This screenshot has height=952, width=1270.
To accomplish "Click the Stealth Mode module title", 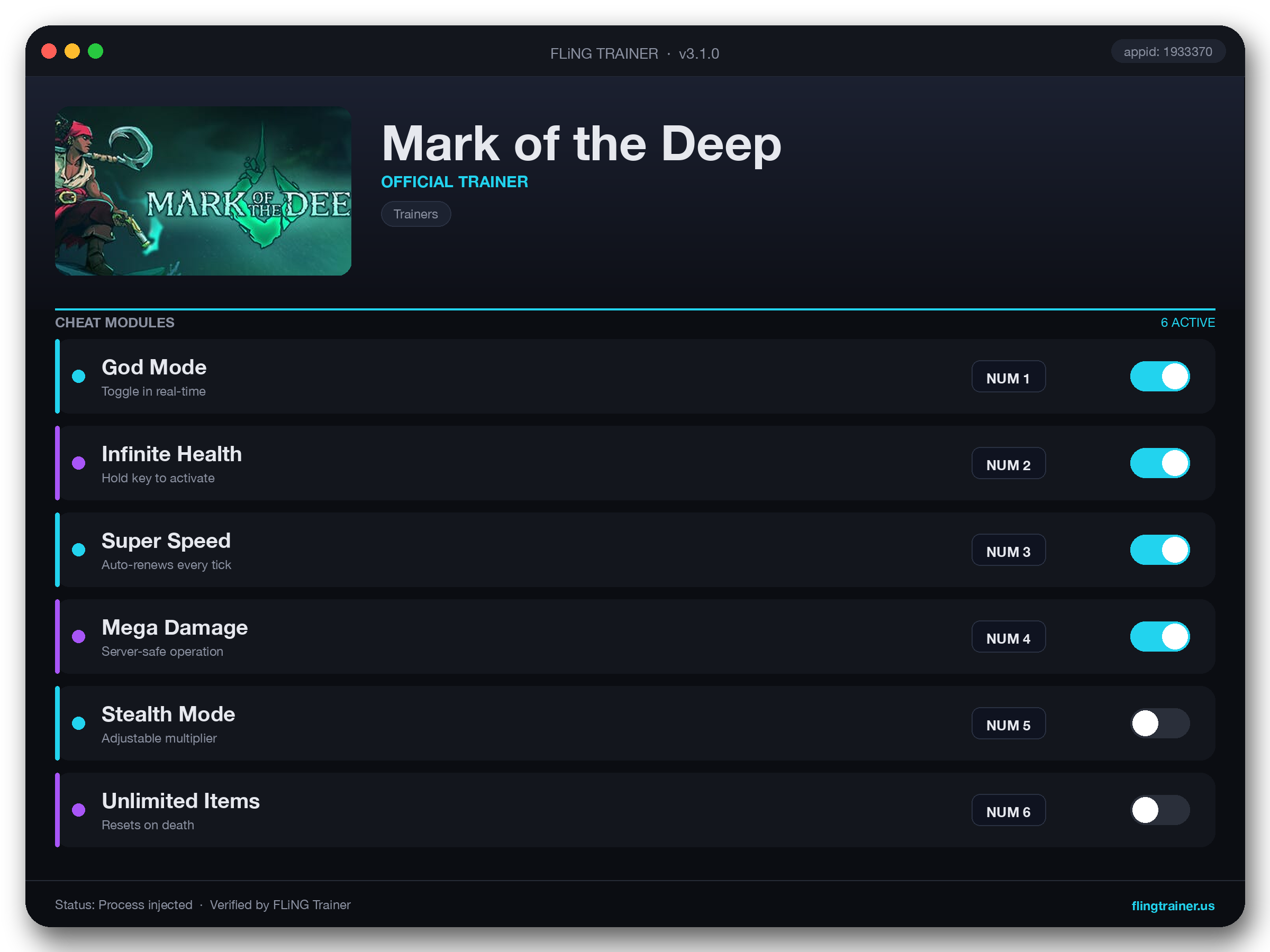I will click(x=168, y=715).
